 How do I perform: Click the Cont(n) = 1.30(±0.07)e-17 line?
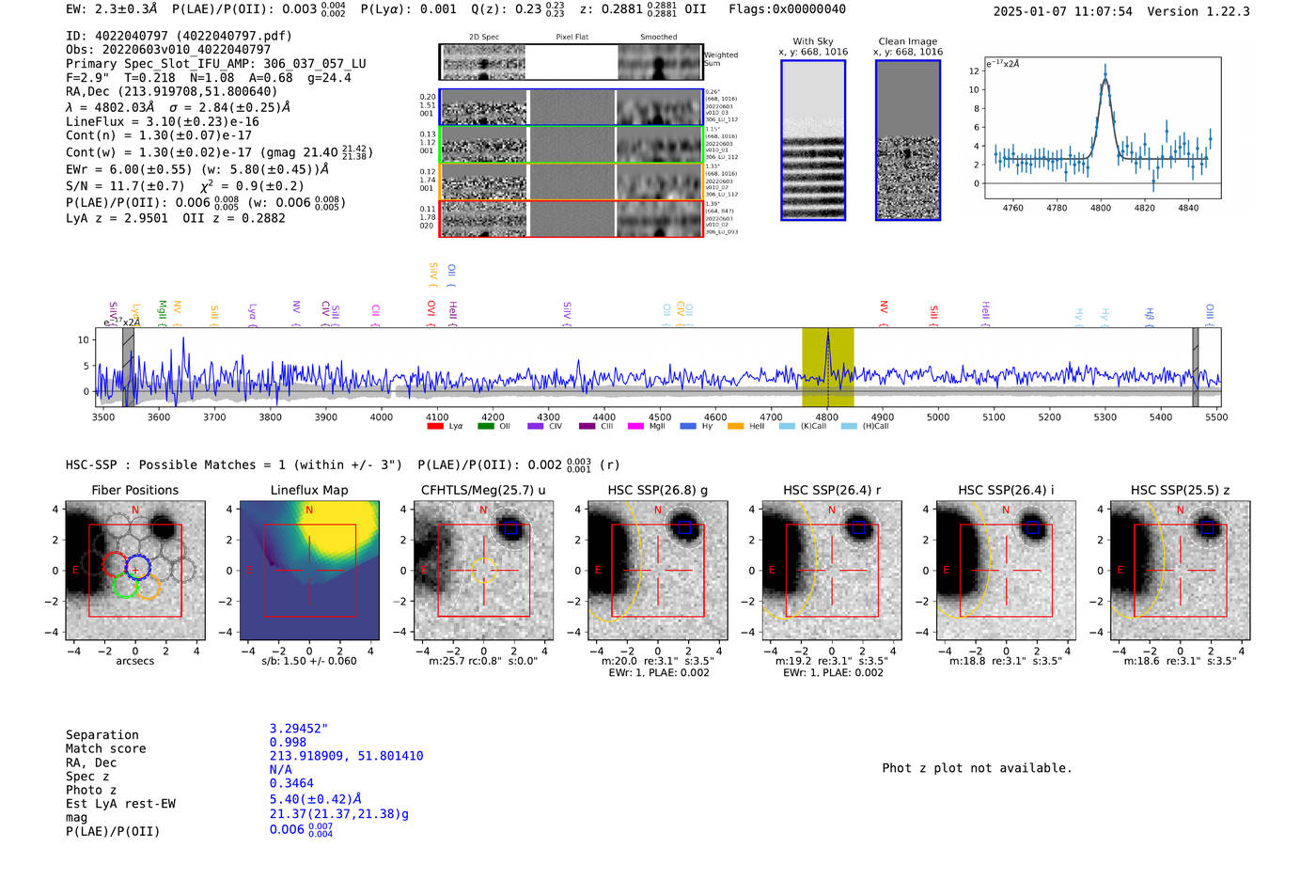(159, 135)
